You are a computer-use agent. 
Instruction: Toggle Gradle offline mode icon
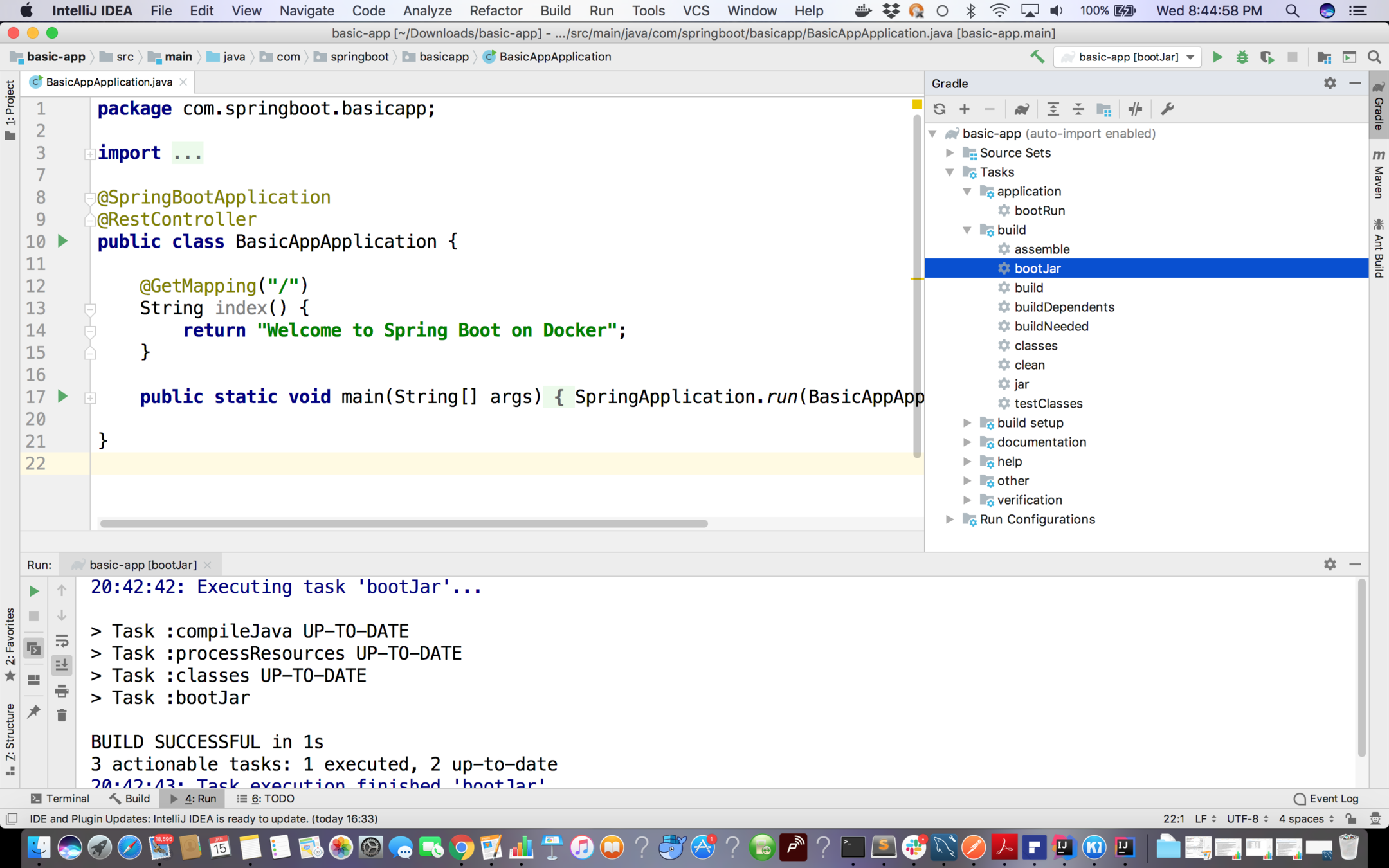[x=1135, y=109]
